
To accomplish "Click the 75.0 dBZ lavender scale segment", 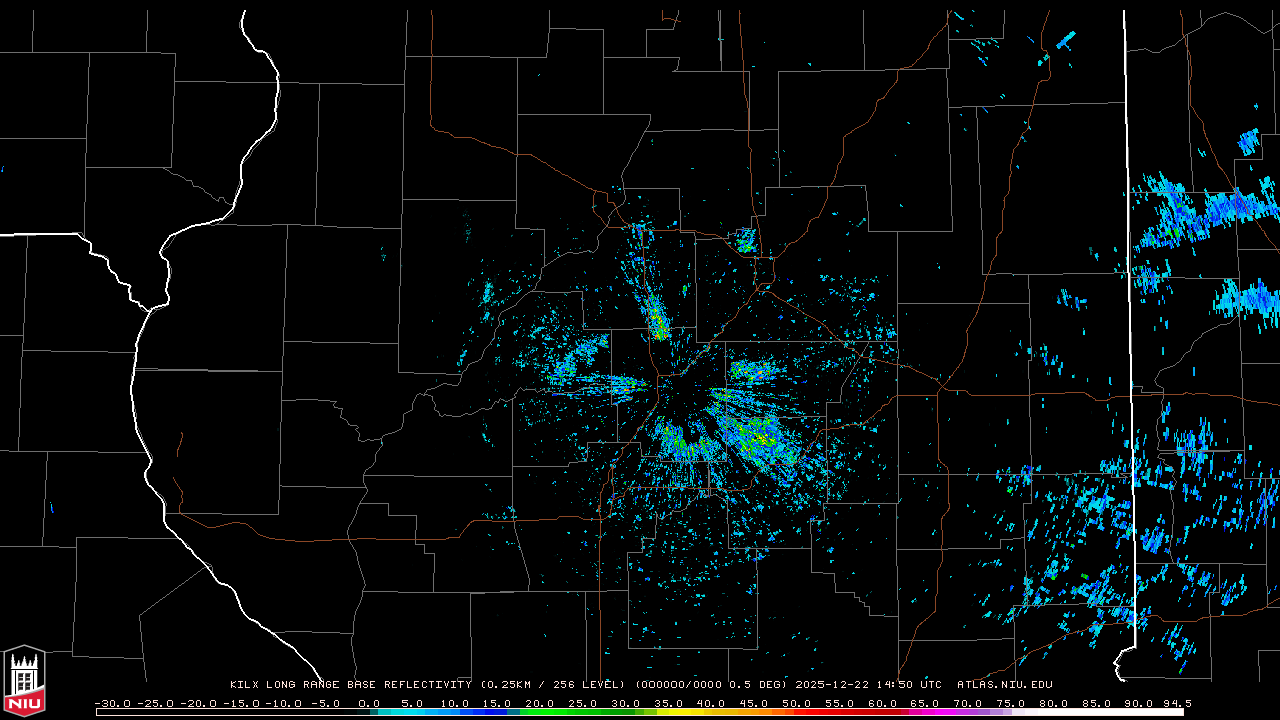I will 1010,712.
